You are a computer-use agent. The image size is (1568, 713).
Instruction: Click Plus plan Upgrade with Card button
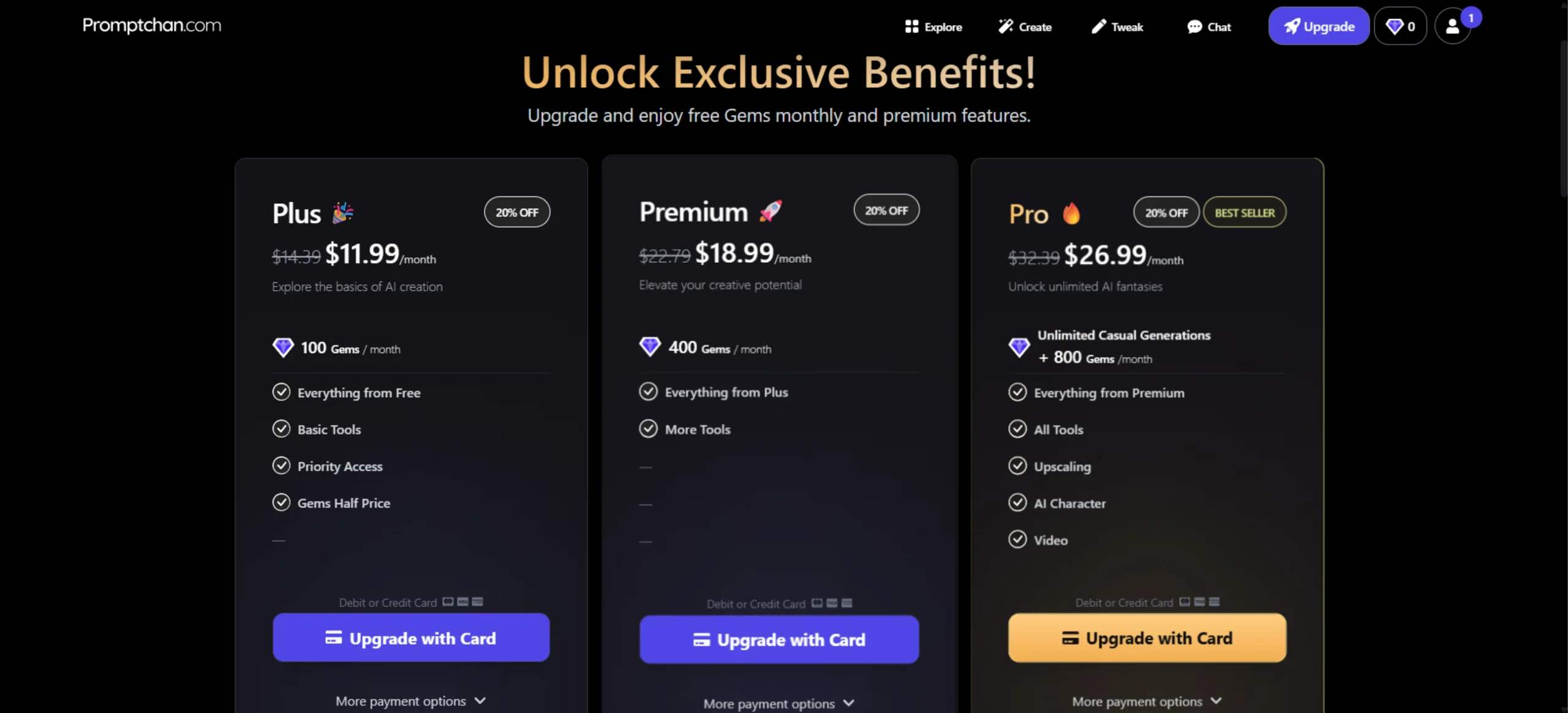pos(411,638)
